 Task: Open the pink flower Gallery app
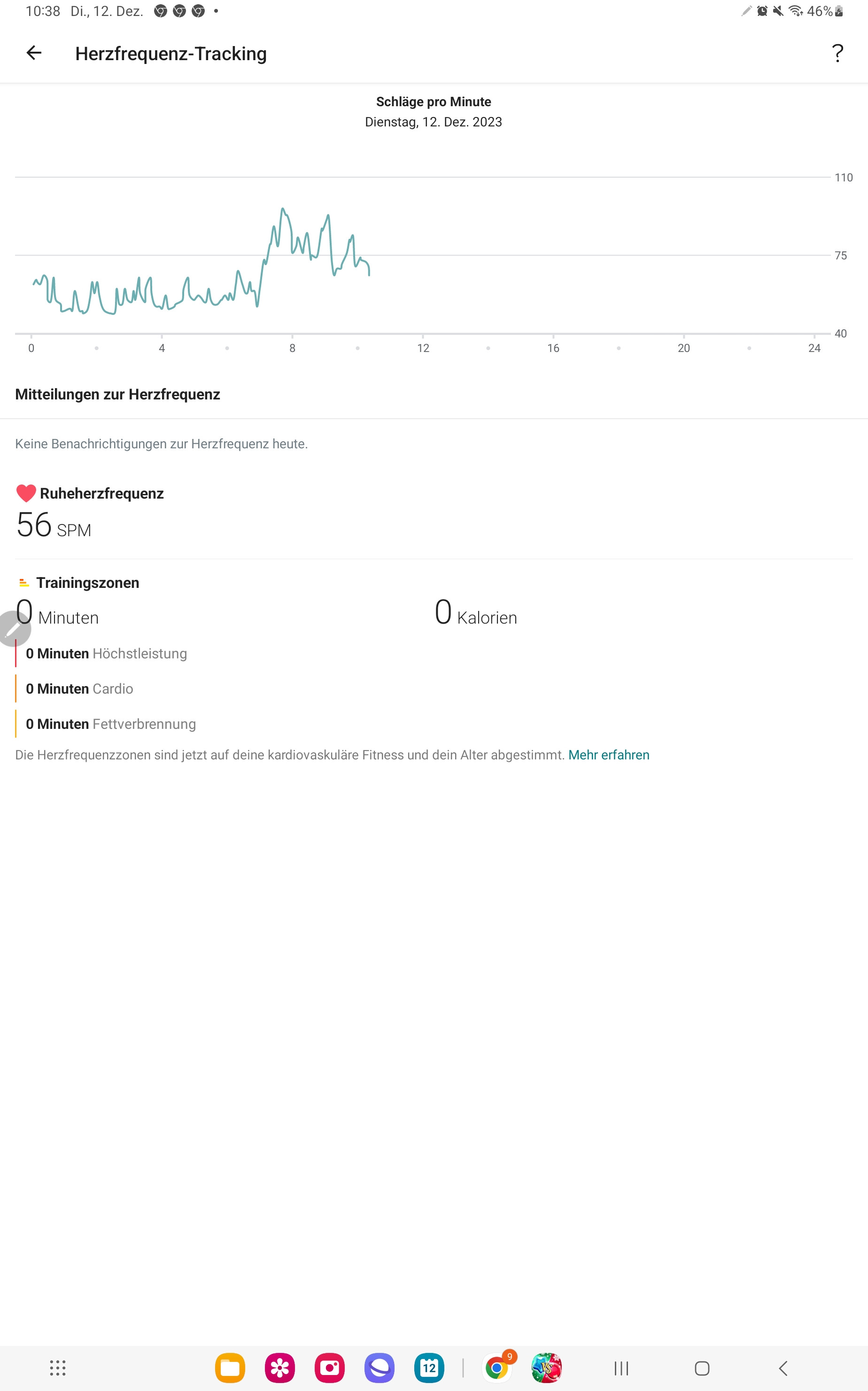pos(279,1368)
